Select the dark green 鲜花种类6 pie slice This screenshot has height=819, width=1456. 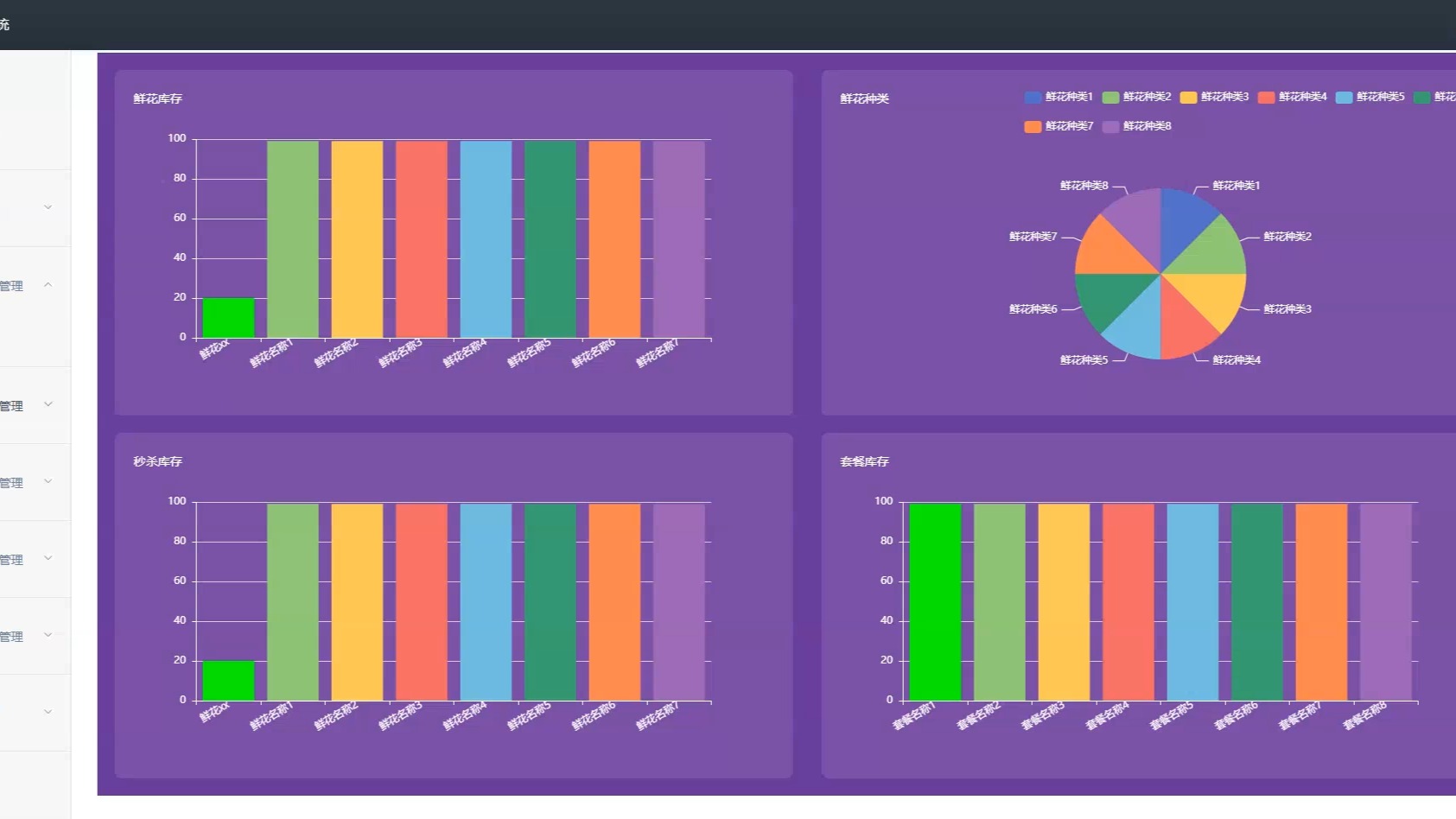click(1109, 295)
